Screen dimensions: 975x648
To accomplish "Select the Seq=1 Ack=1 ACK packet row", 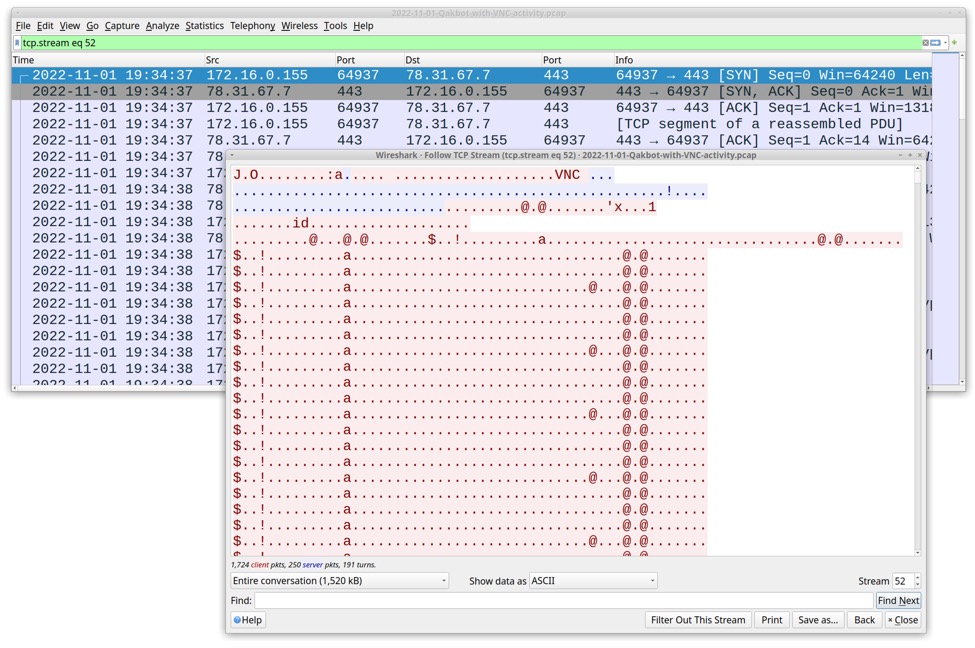I will click(x=471, y=108).
